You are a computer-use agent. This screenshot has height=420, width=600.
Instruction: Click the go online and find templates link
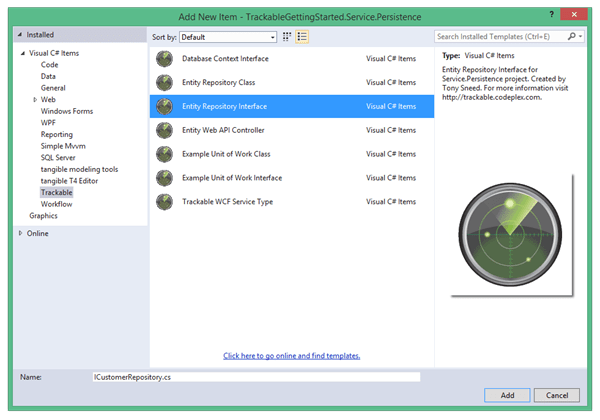pos(291,355)
